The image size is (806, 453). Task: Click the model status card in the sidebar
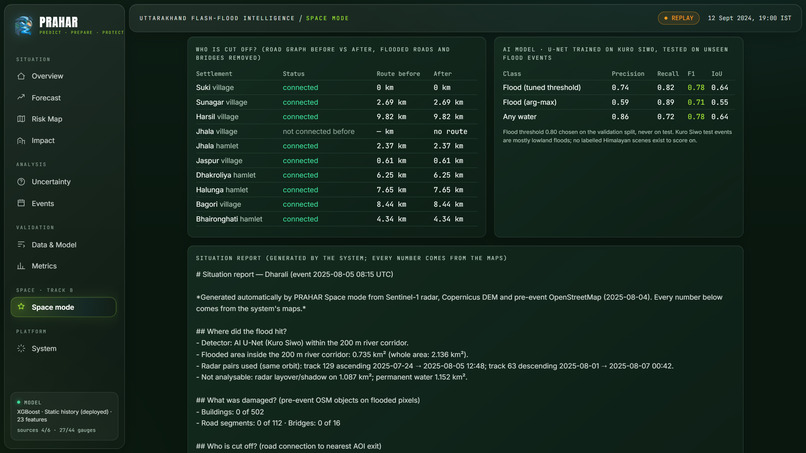tap(64, 416)
